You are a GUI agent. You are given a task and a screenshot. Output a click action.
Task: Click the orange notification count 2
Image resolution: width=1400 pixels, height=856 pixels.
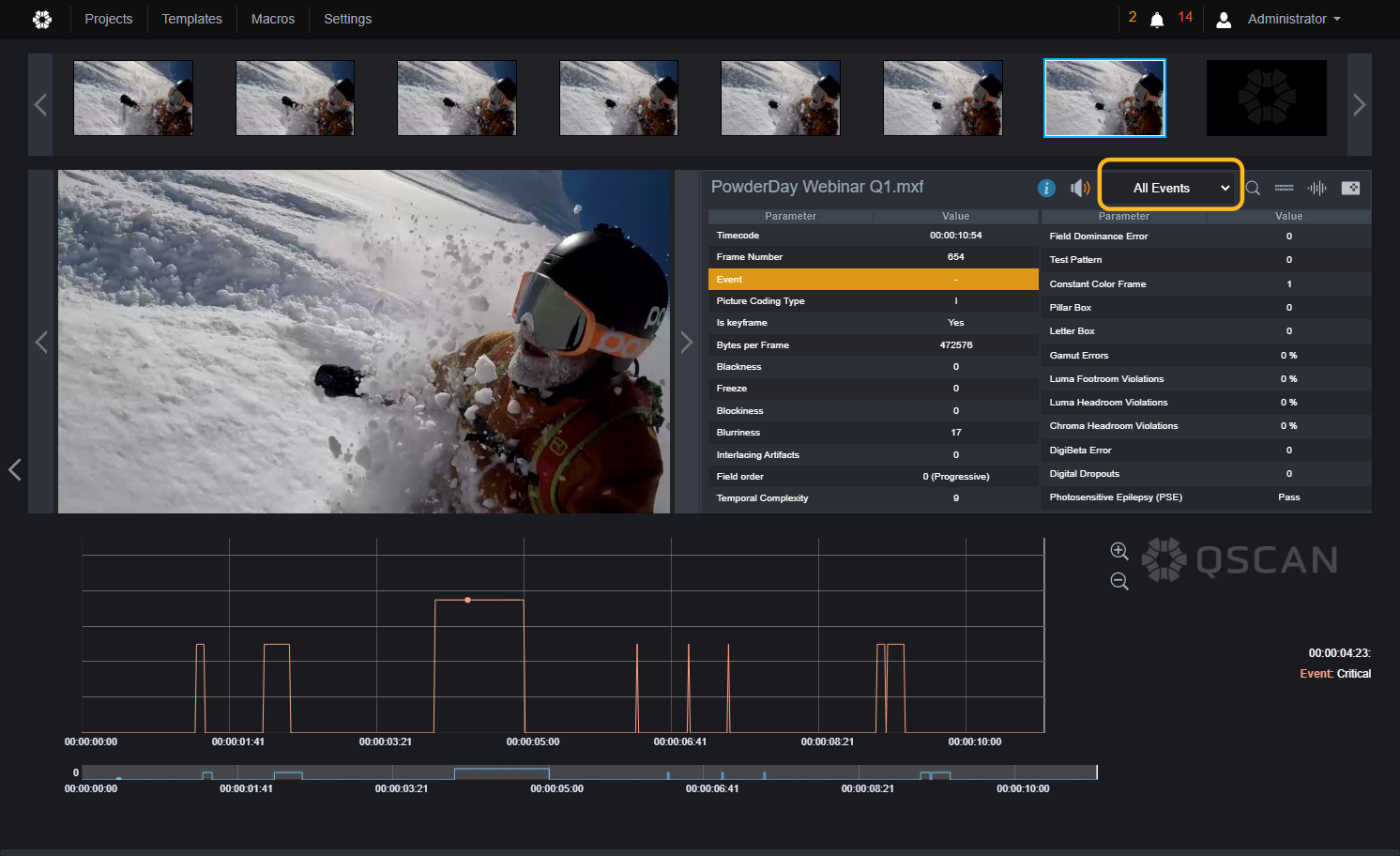click(1133, 17)
